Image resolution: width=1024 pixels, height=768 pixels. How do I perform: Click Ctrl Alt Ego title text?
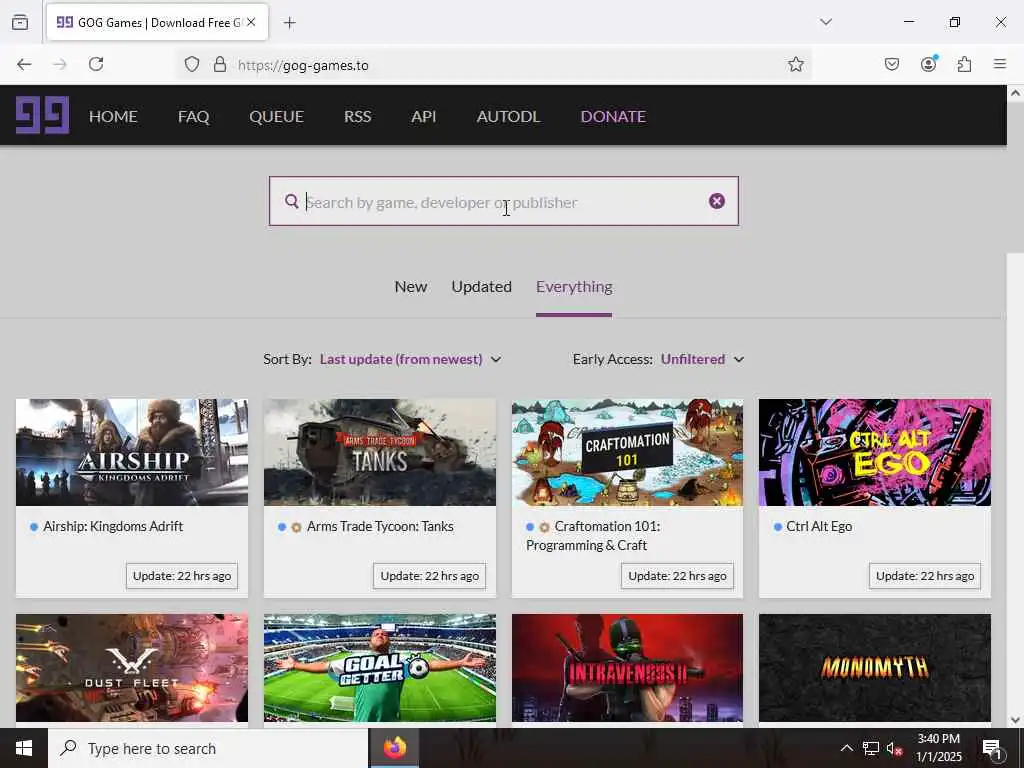click(819, 526)
